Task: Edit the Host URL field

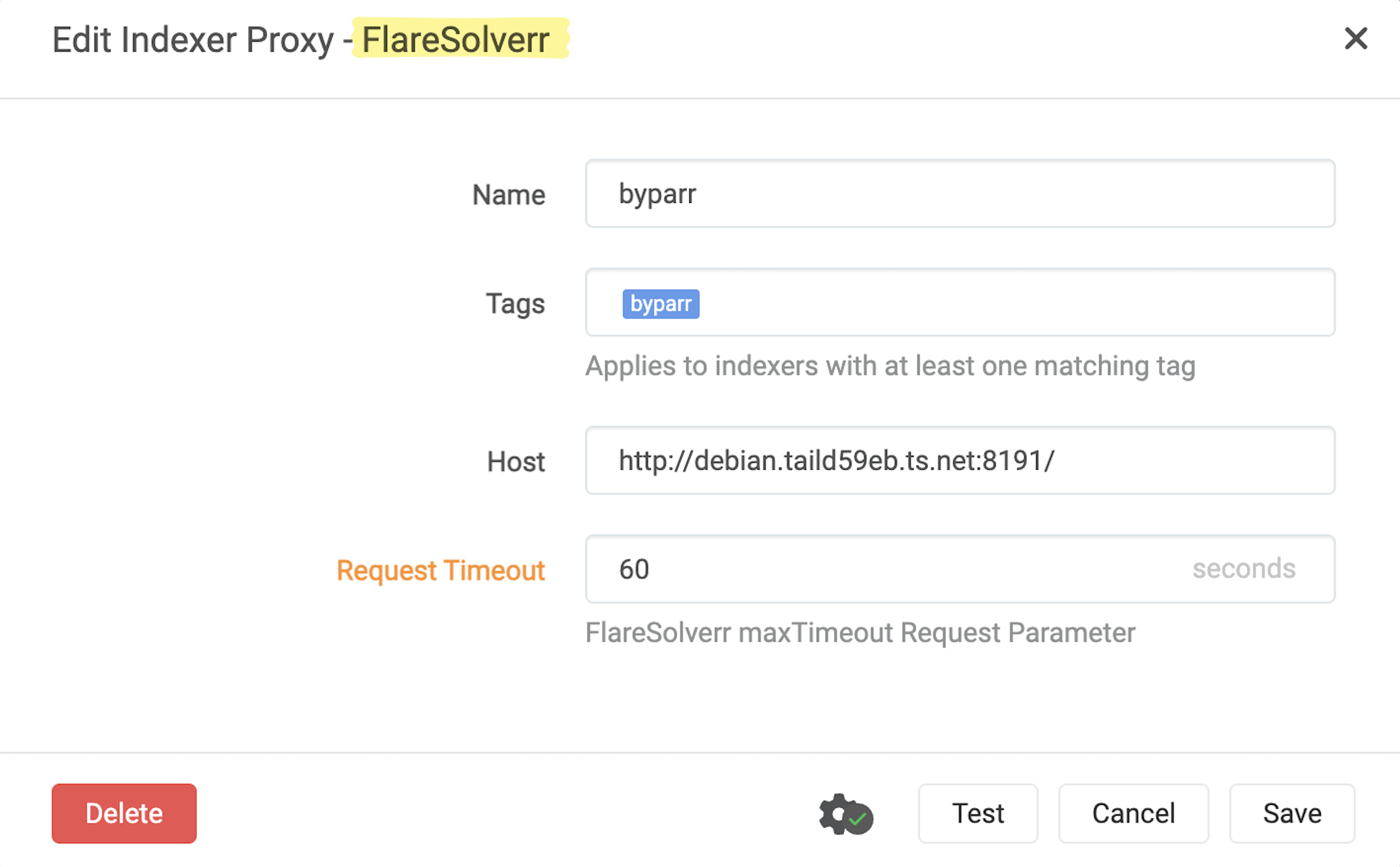Action: point(960,461)
